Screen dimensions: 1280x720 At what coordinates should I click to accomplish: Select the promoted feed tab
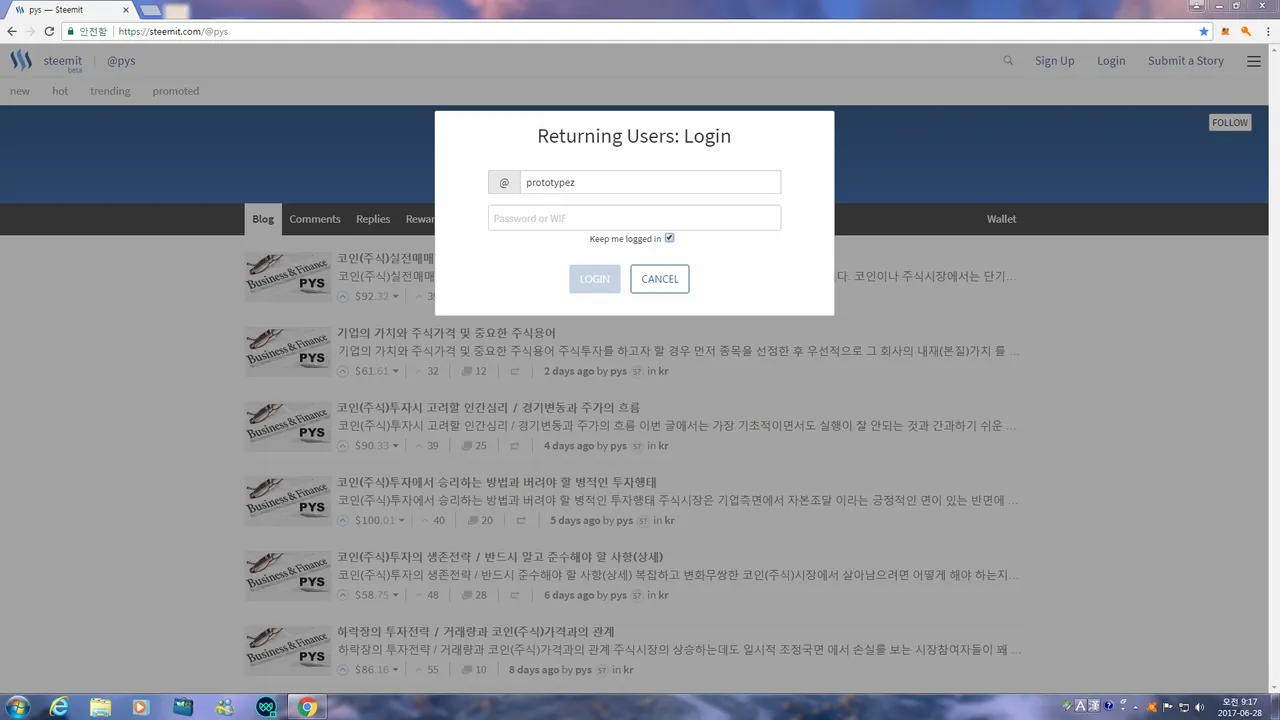tap(176, 91)
